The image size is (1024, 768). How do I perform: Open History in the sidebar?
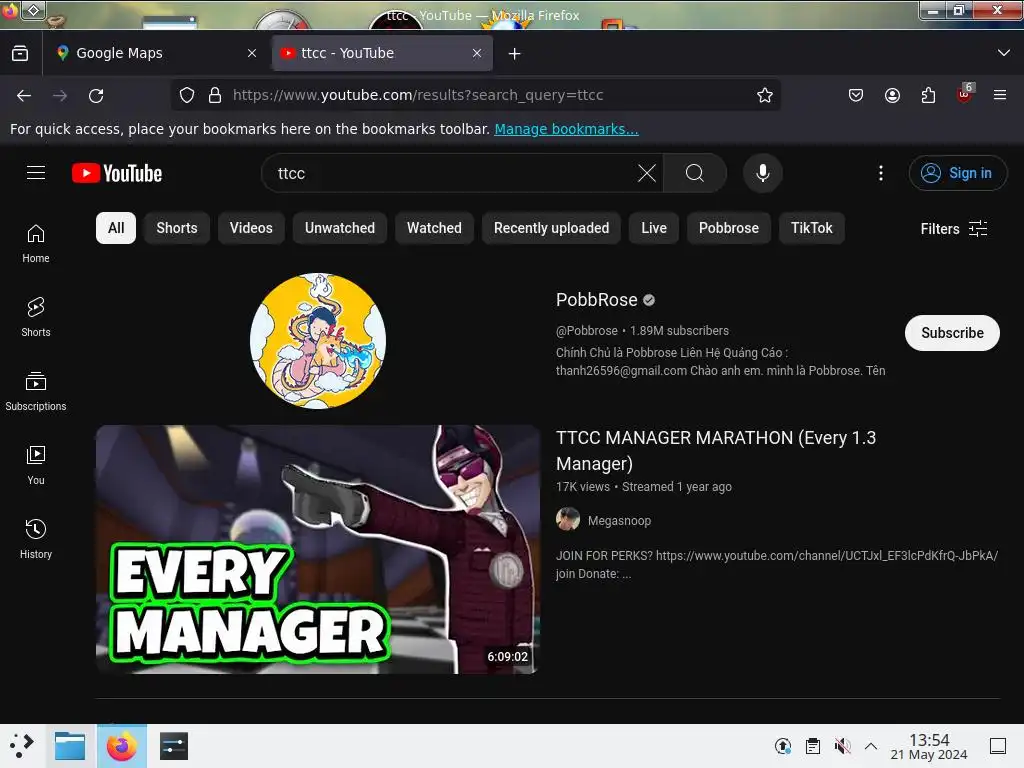(36, 539)
